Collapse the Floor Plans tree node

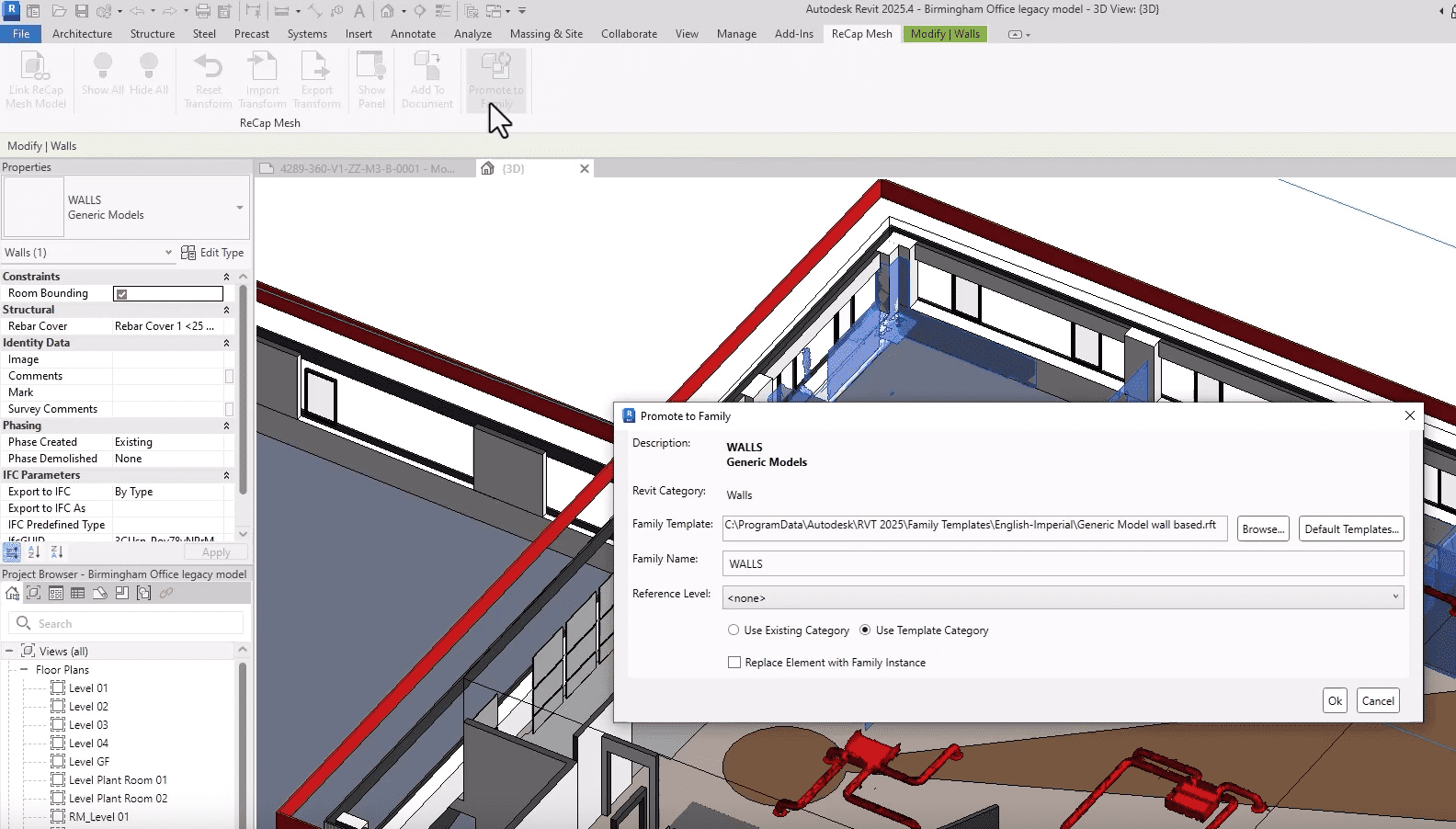click(x=24, y=670)
